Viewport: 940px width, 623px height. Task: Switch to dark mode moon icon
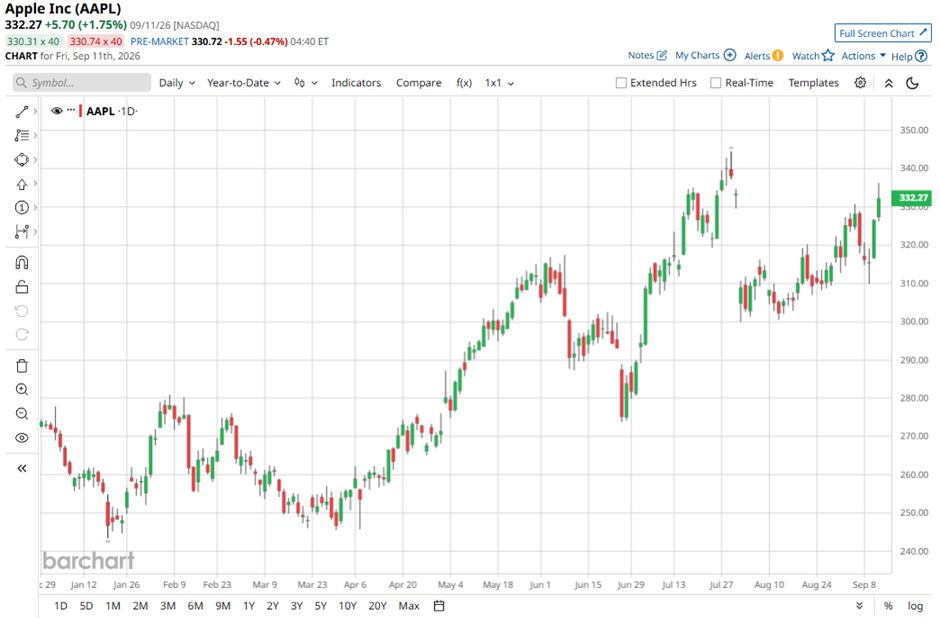coord(912,83)
